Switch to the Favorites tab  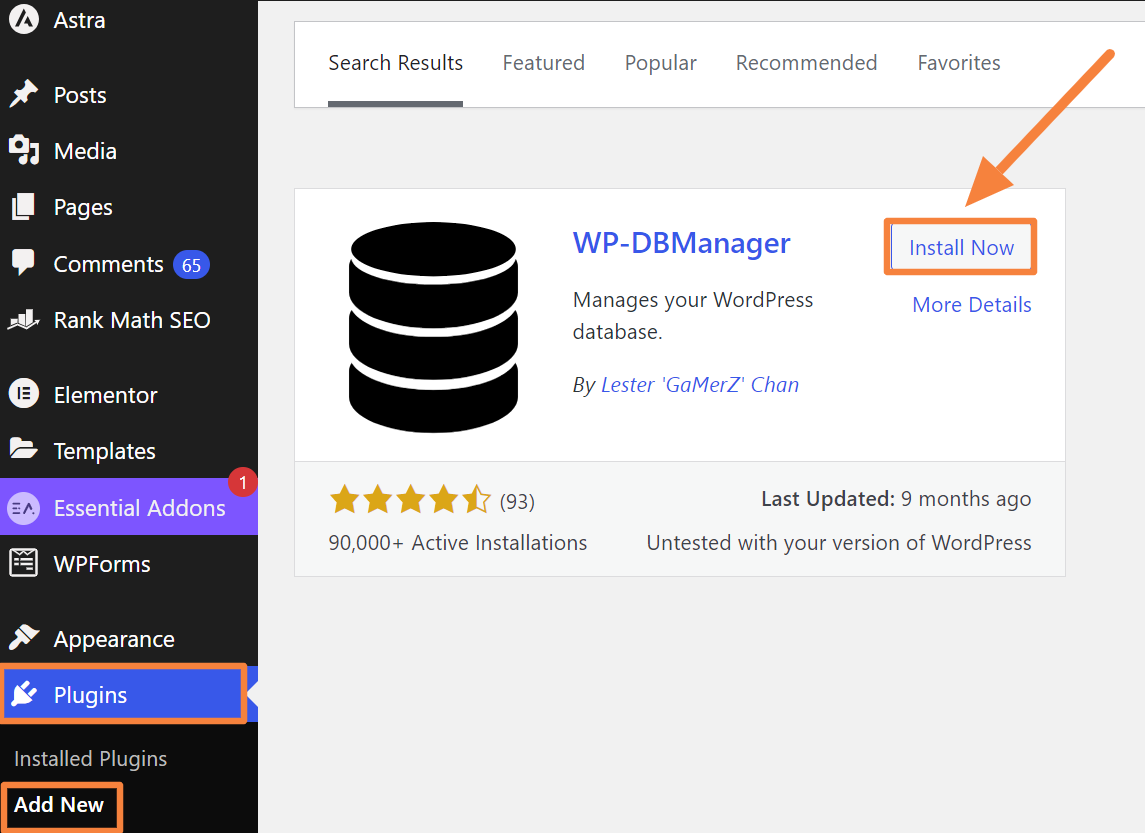[959, 63]
